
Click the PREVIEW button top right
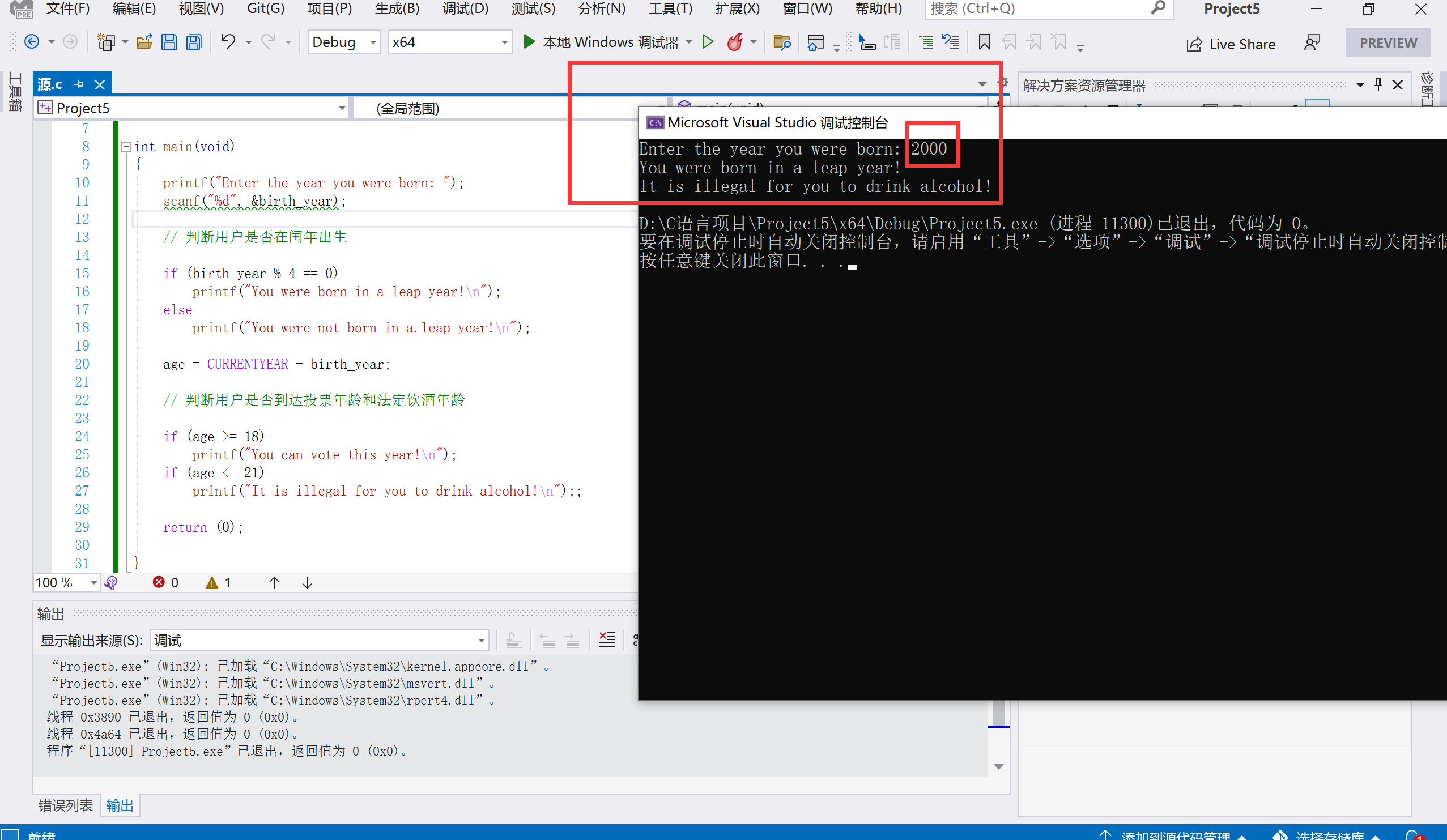tap(1388, 42)
